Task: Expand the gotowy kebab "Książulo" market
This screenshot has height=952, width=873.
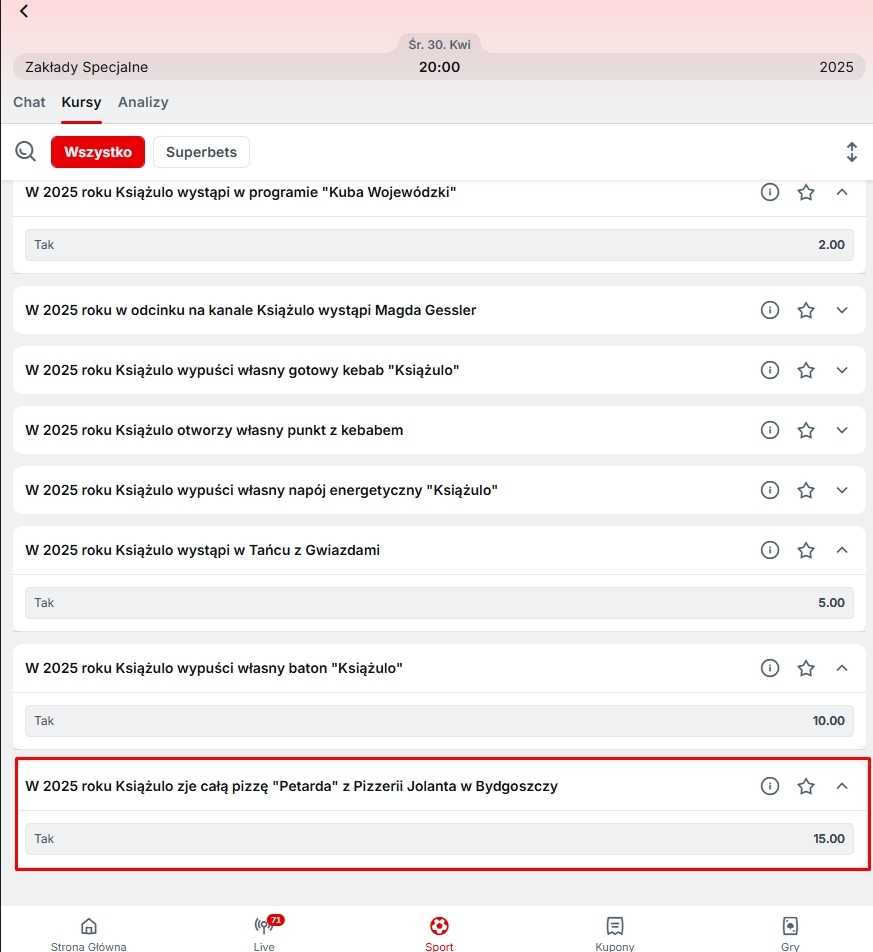Action: tap(841, 371)
